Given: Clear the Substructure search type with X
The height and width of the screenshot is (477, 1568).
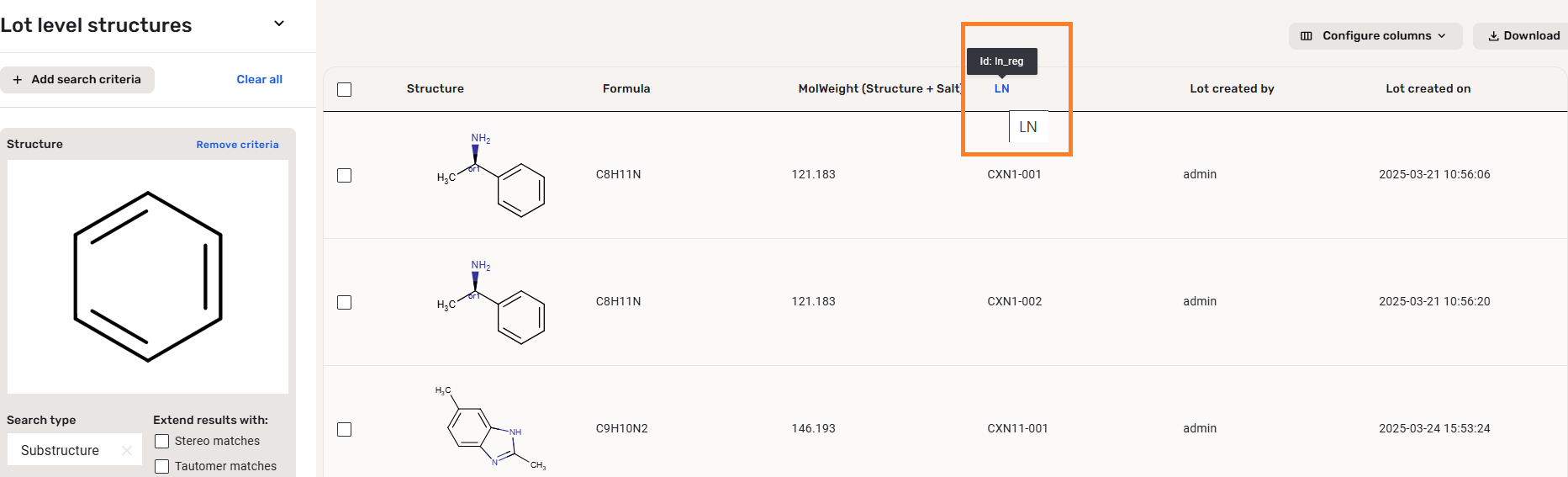Looking at the screenshot, I should [127, 451].
